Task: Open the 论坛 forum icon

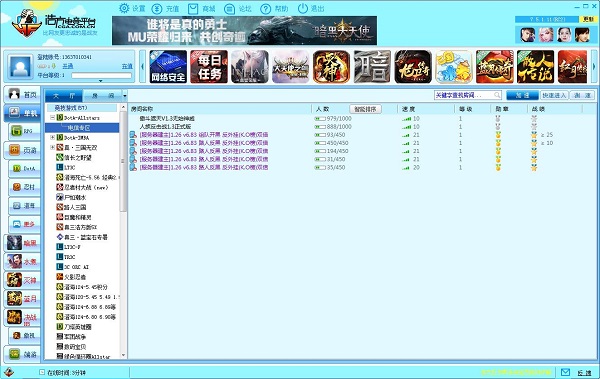Action: (x=237, y=8)
